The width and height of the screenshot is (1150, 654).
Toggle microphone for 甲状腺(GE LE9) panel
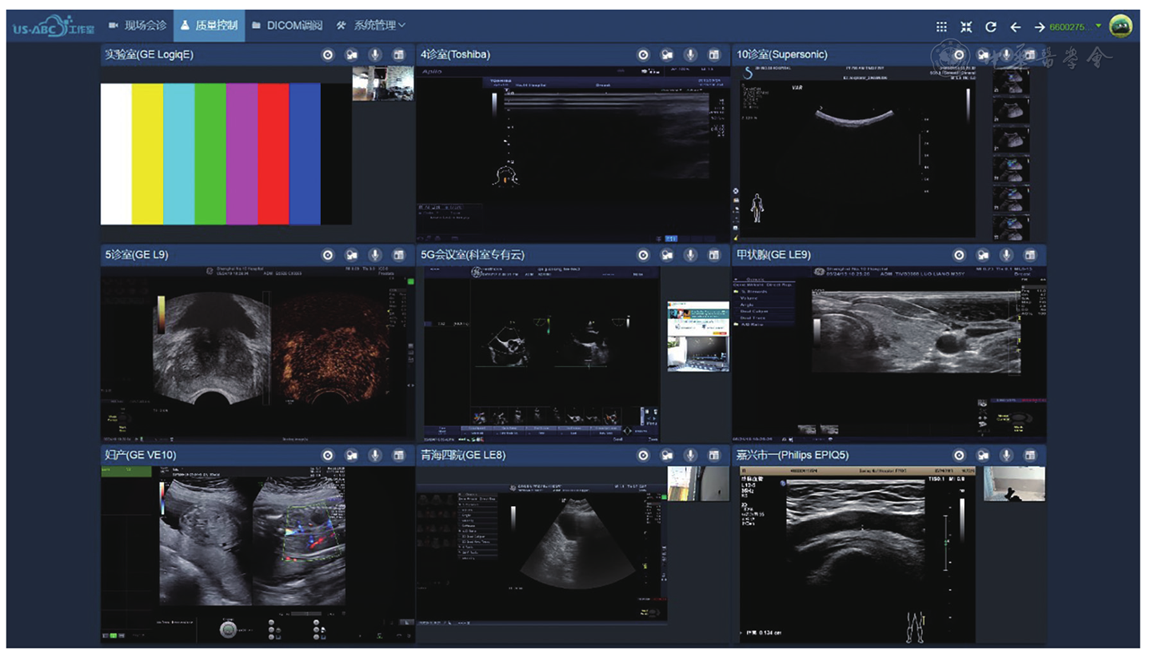click(1006, 255)
